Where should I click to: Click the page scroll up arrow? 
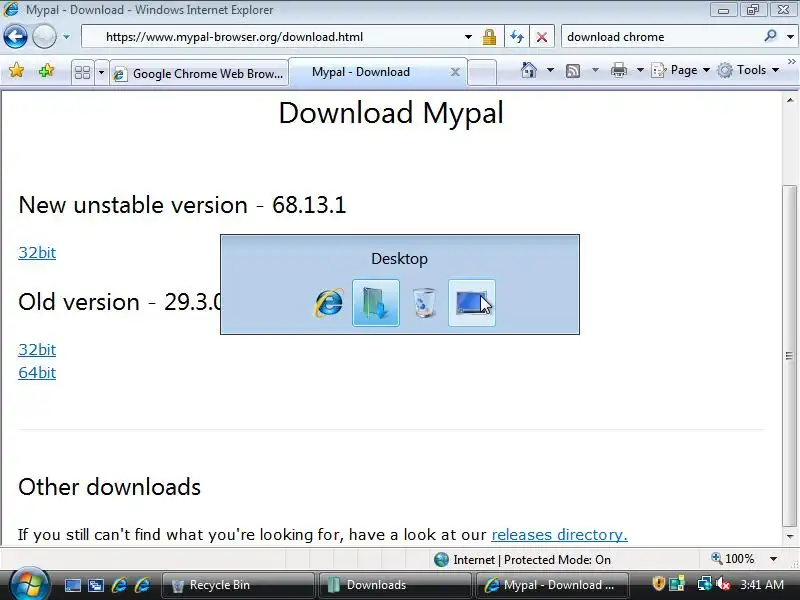pos(790,101)
